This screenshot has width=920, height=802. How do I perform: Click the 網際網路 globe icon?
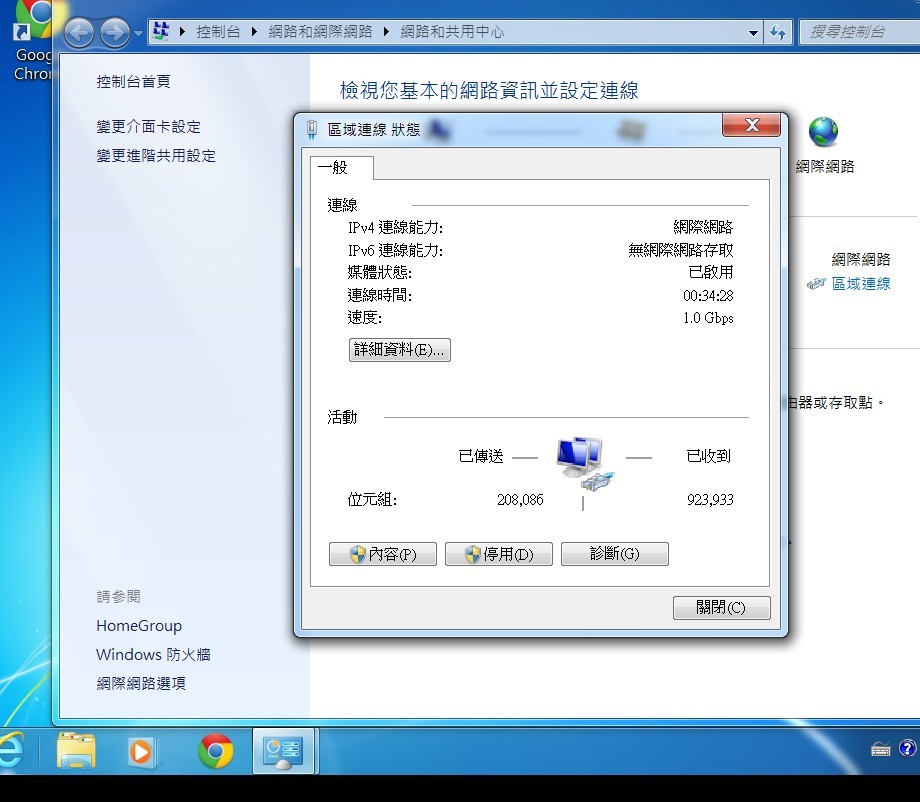(x=823, y=131)
